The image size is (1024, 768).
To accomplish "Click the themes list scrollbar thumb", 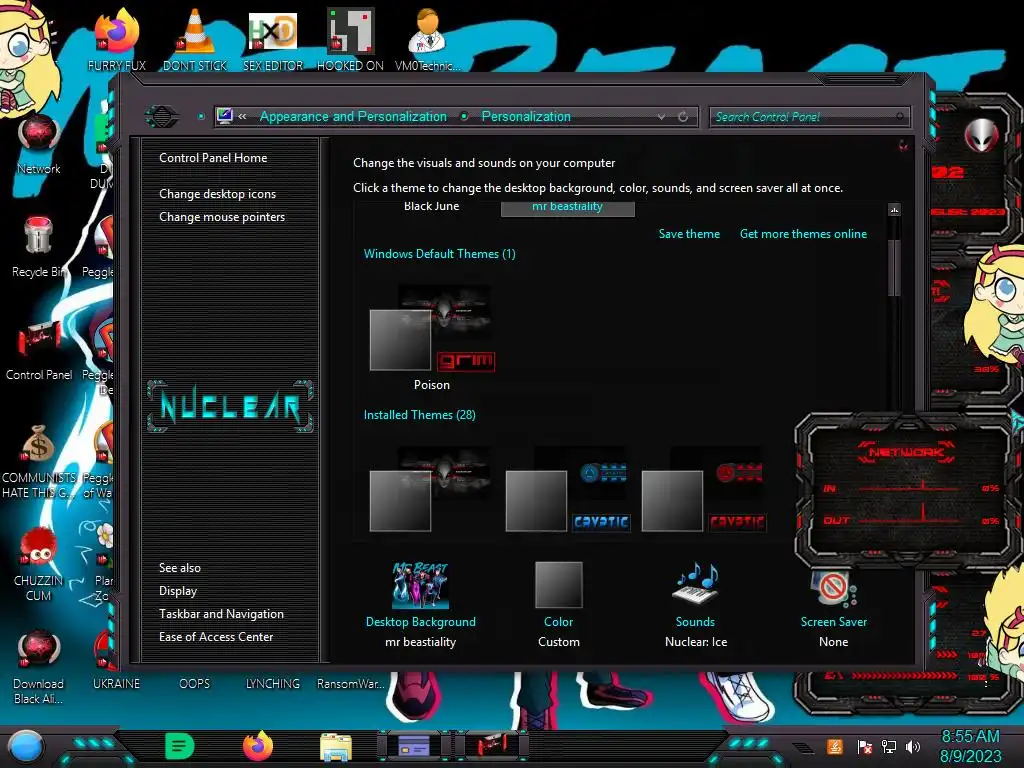I will click(894, 268).
